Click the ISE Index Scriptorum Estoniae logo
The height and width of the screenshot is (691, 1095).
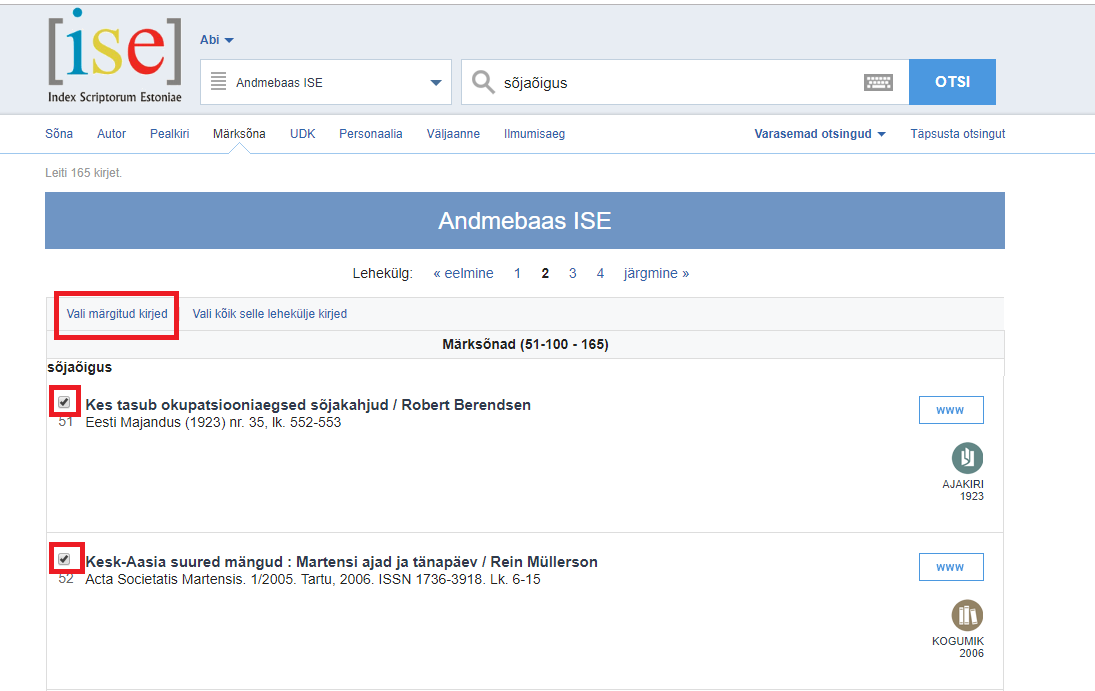tap(115, 56)
